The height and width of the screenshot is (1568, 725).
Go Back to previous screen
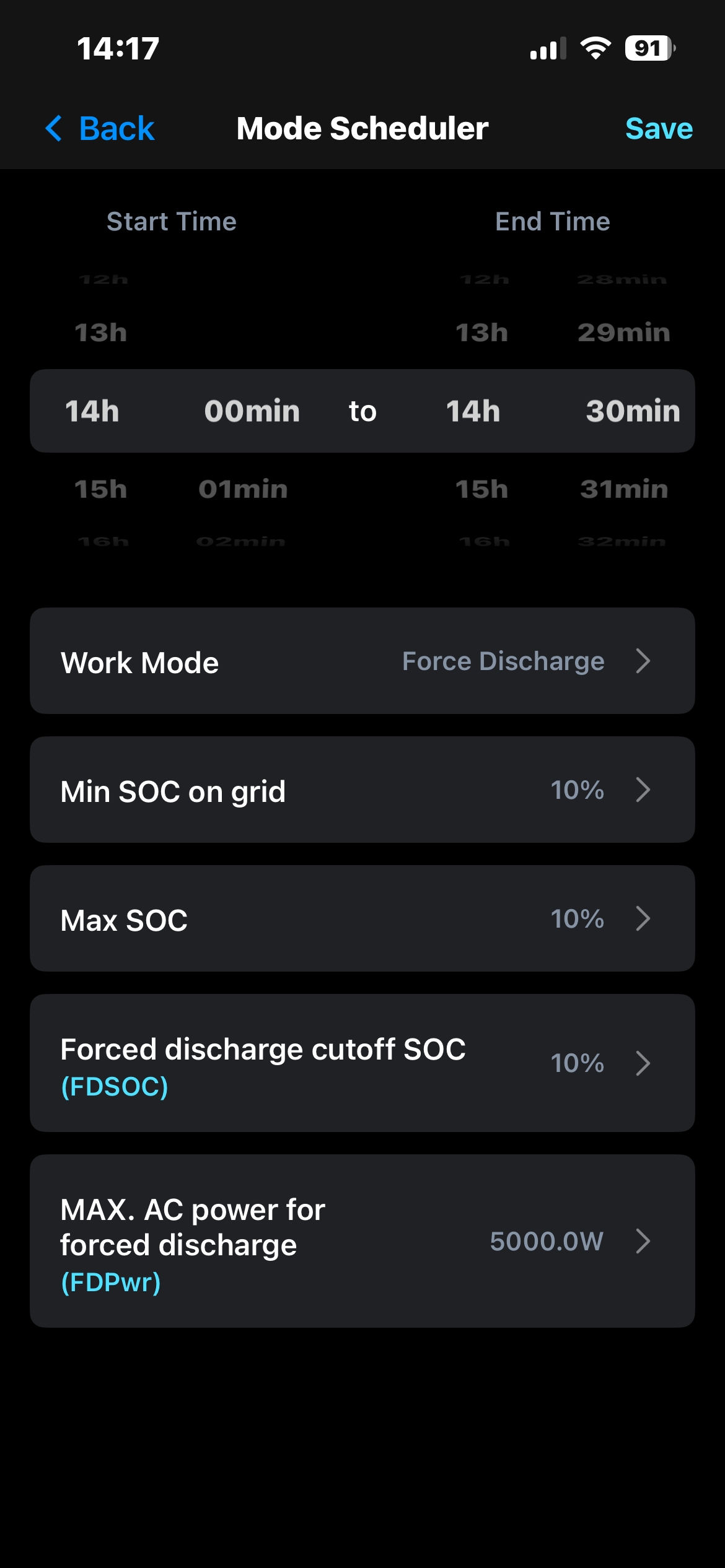click(116, 129)
